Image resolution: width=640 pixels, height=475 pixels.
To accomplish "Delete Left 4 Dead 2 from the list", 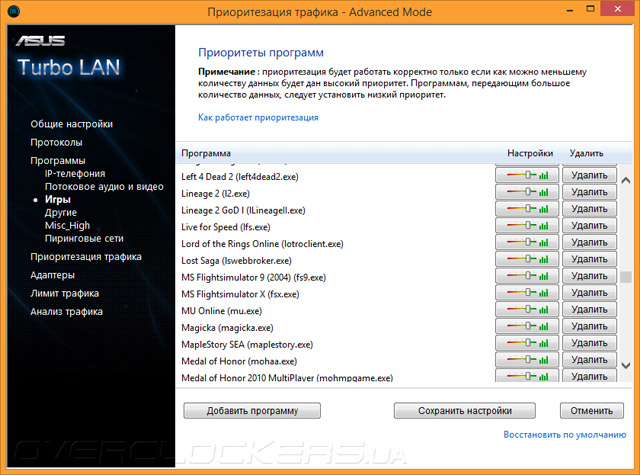I will 589,175.
